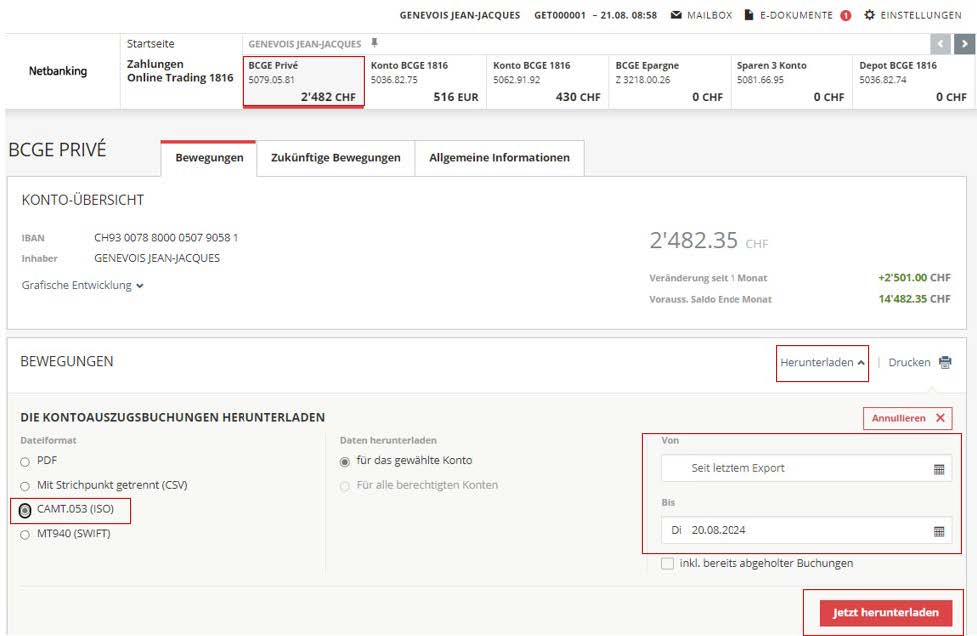The image size is (977, 636).
Task: Open E-Dokumente link
Action: click(x=796, y=15)
